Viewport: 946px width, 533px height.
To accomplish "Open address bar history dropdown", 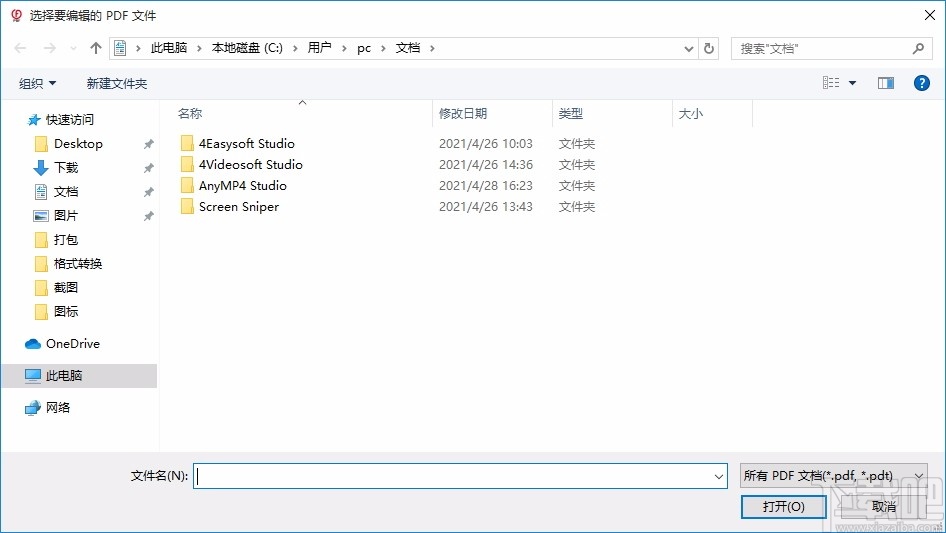I will coord(688,49).
